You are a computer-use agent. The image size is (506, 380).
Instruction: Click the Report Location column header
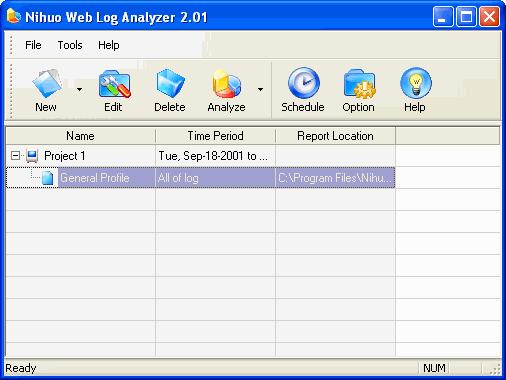(x=335, y=136)
